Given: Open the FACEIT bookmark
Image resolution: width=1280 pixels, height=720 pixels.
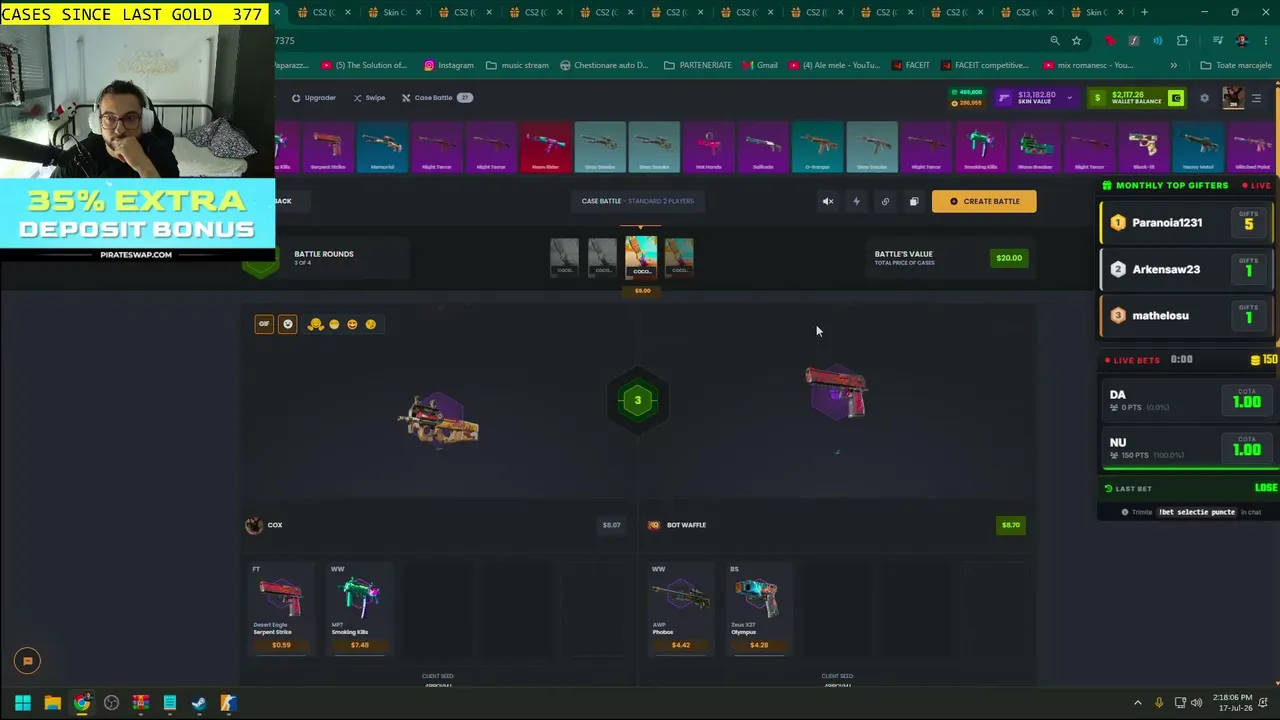Looking at the screenshot, I should tap(910, 65).
